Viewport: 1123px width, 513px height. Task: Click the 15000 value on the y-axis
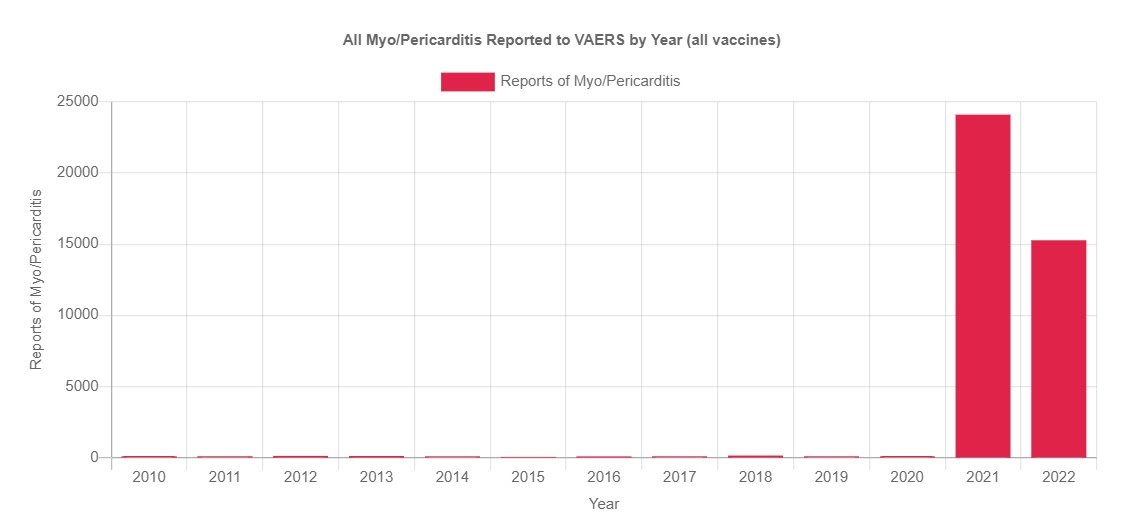point(75,244)
